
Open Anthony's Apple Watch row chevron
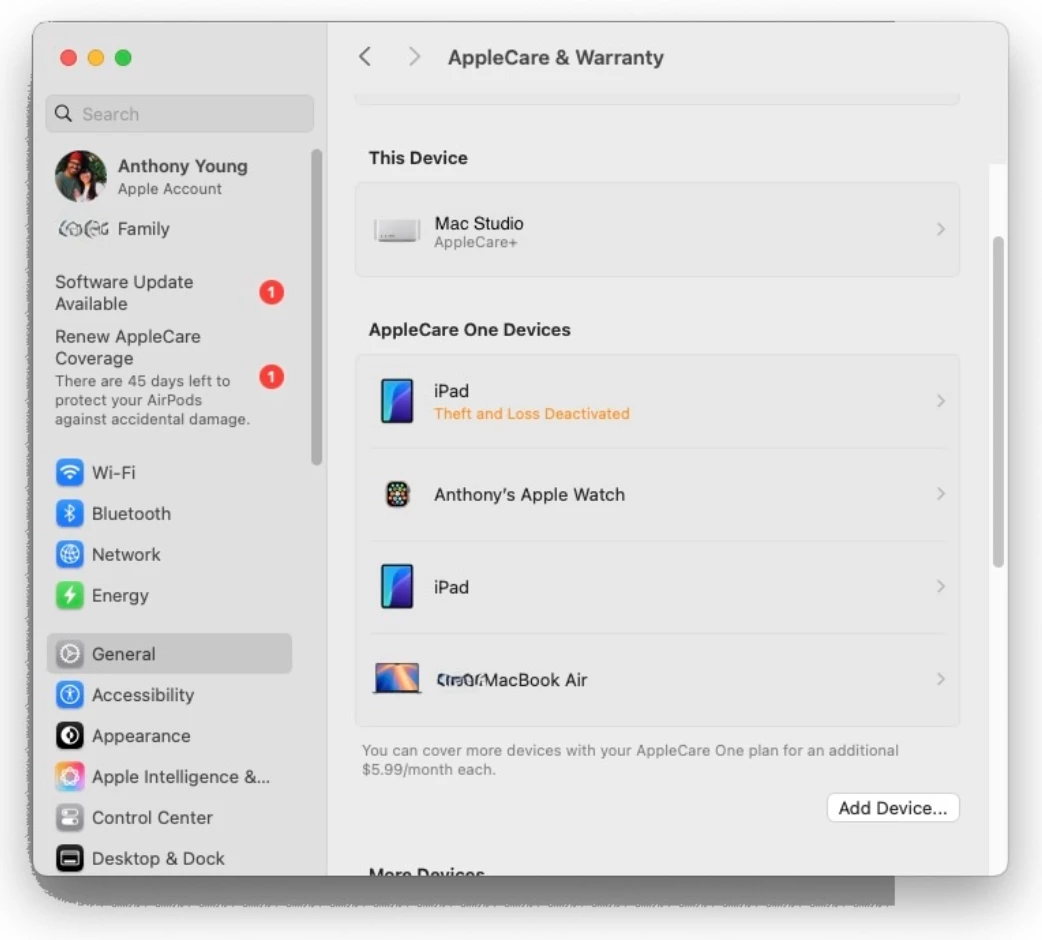pos(940,494)
